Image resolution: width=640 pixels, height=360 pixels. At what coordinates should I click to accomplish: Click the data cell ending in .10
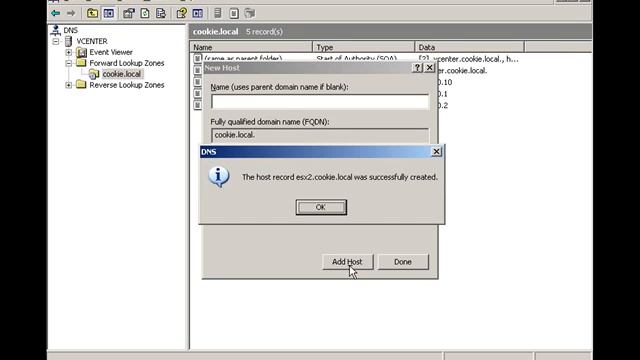pyautogui.click(x=444, y=82)
